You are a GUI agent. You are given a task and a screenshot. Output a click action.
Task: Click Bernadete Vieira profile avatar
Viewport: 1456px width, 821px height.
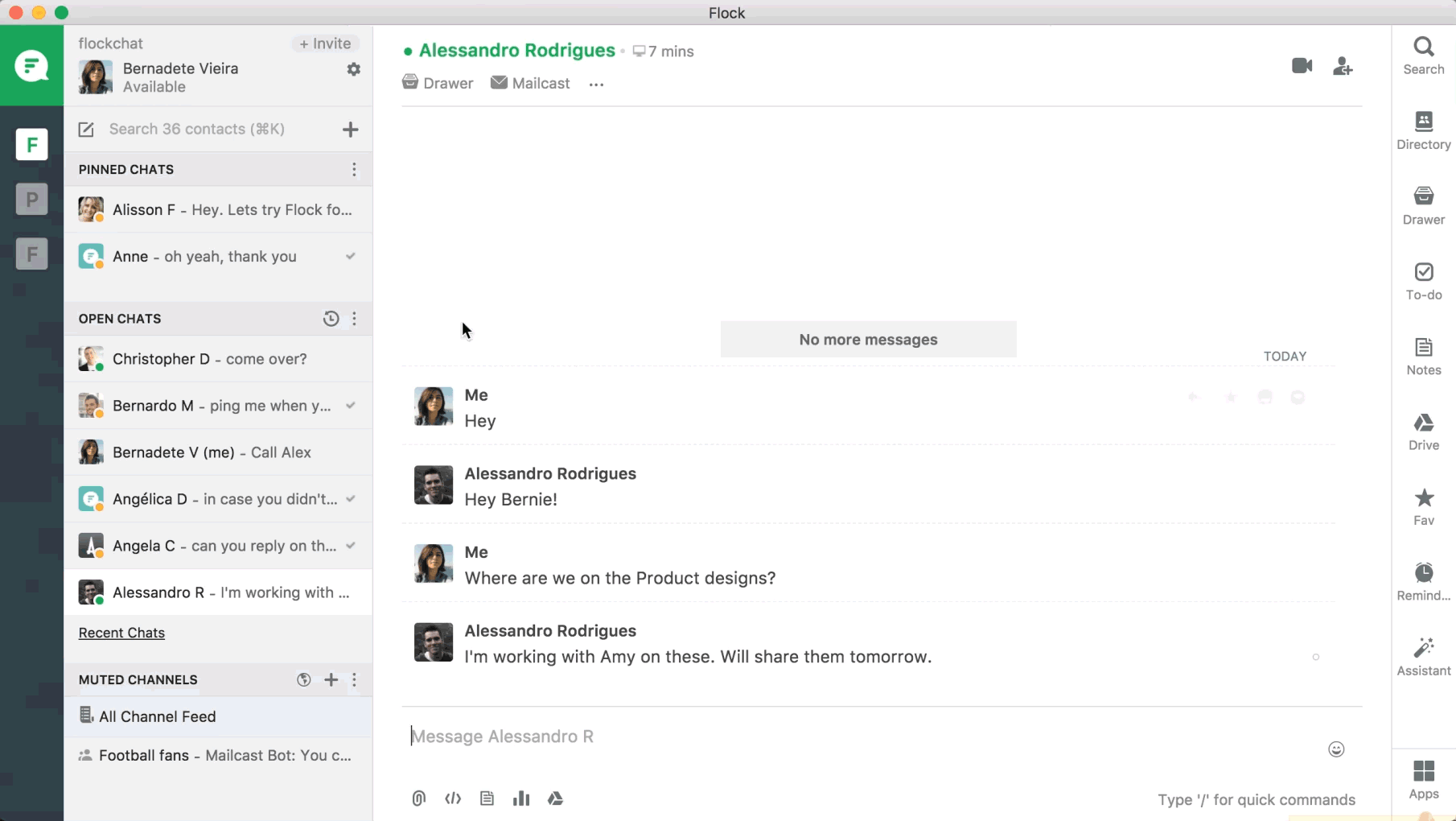pyautogui.click(x=95, y=77)
